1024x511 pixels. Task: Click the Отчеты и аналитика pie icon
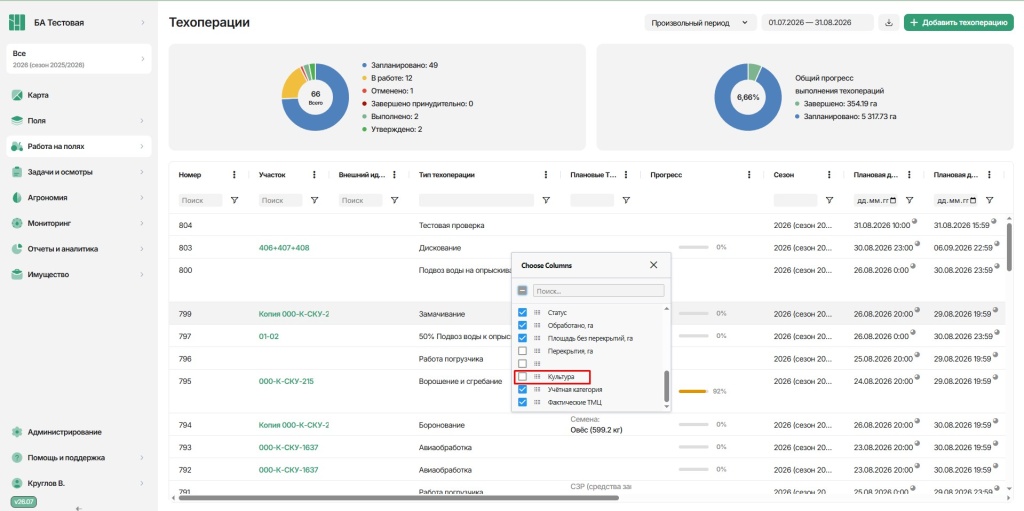tap(17, 249)
